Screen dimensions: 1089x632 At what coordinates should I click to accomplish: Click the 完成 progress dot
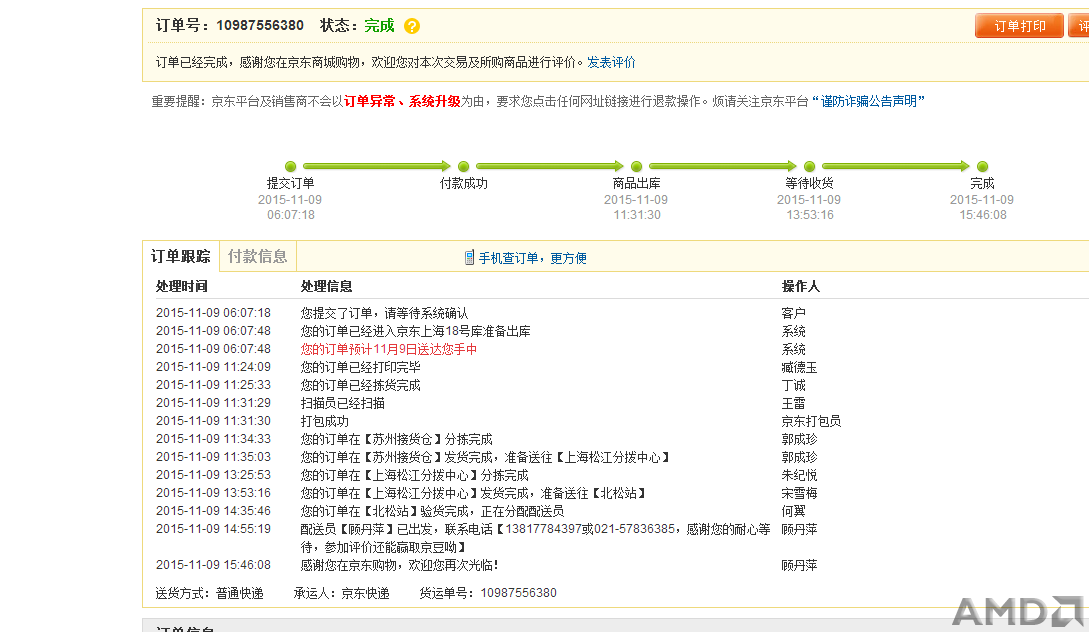click(x=982, y=166)
